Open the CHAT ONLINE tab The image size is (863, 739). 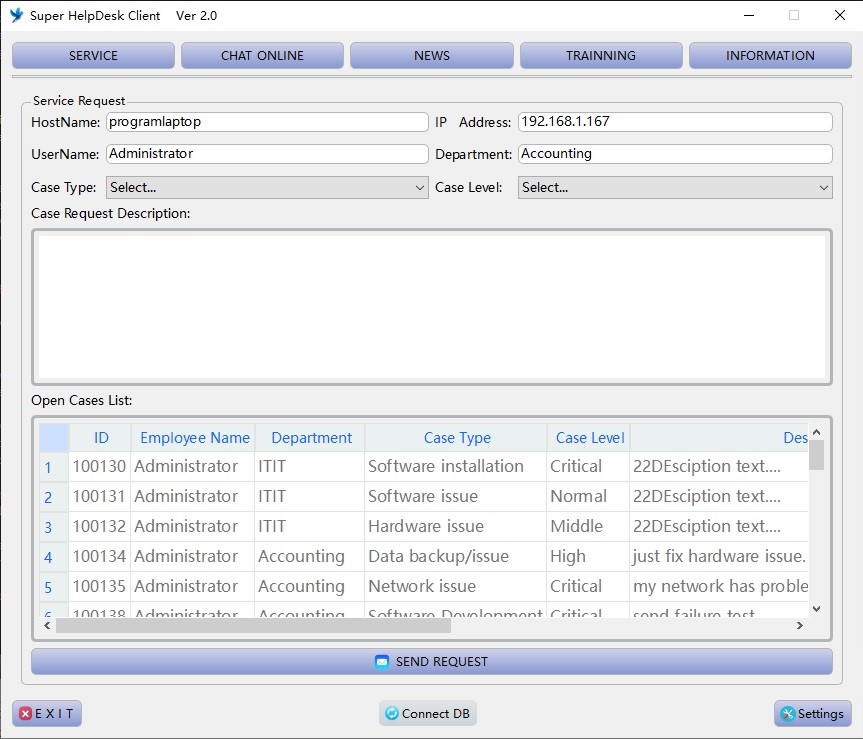pyautogui.click(x=262, y=56)
